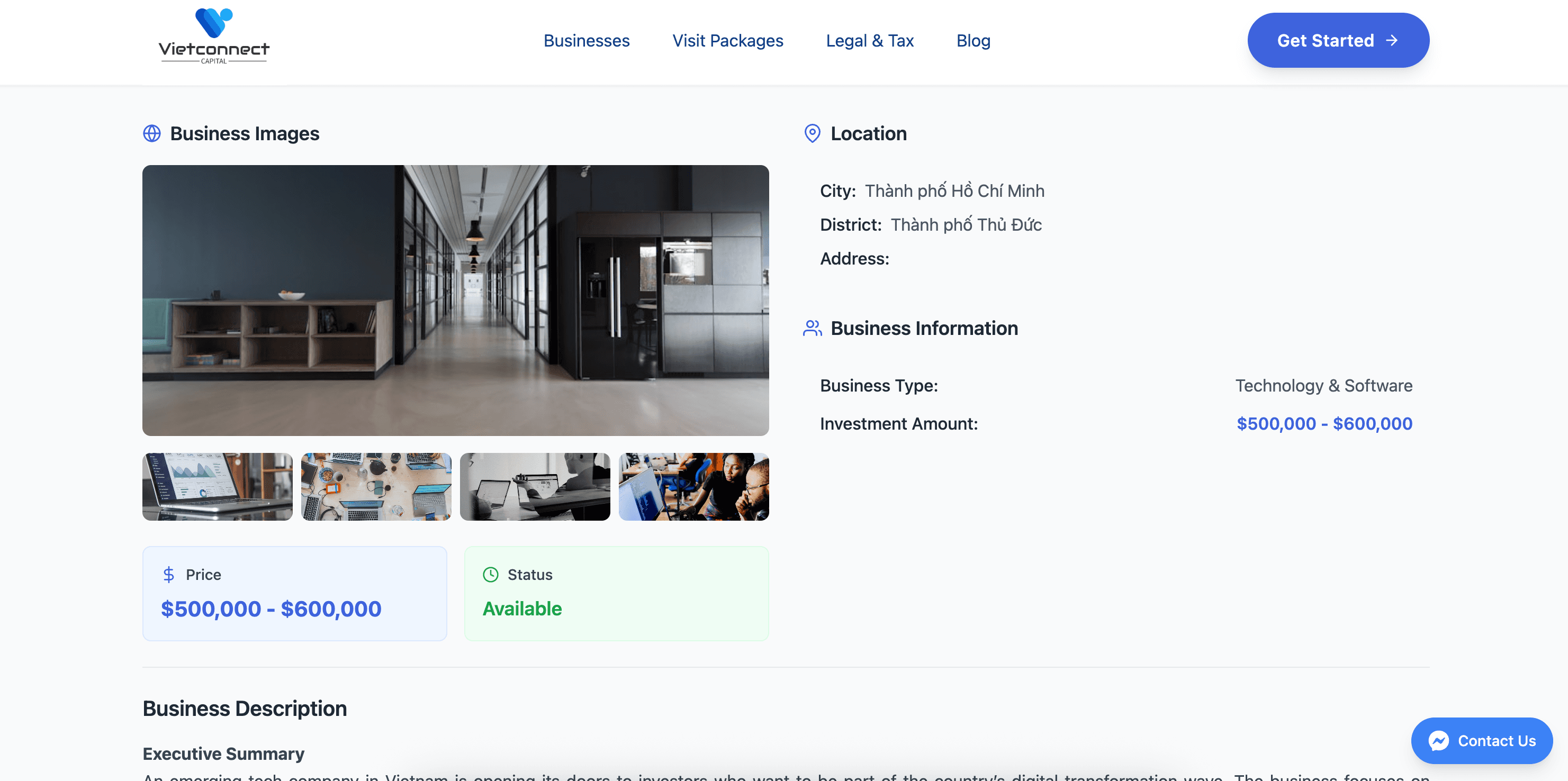Go to Visit Packages page

[x=727, y=41]
